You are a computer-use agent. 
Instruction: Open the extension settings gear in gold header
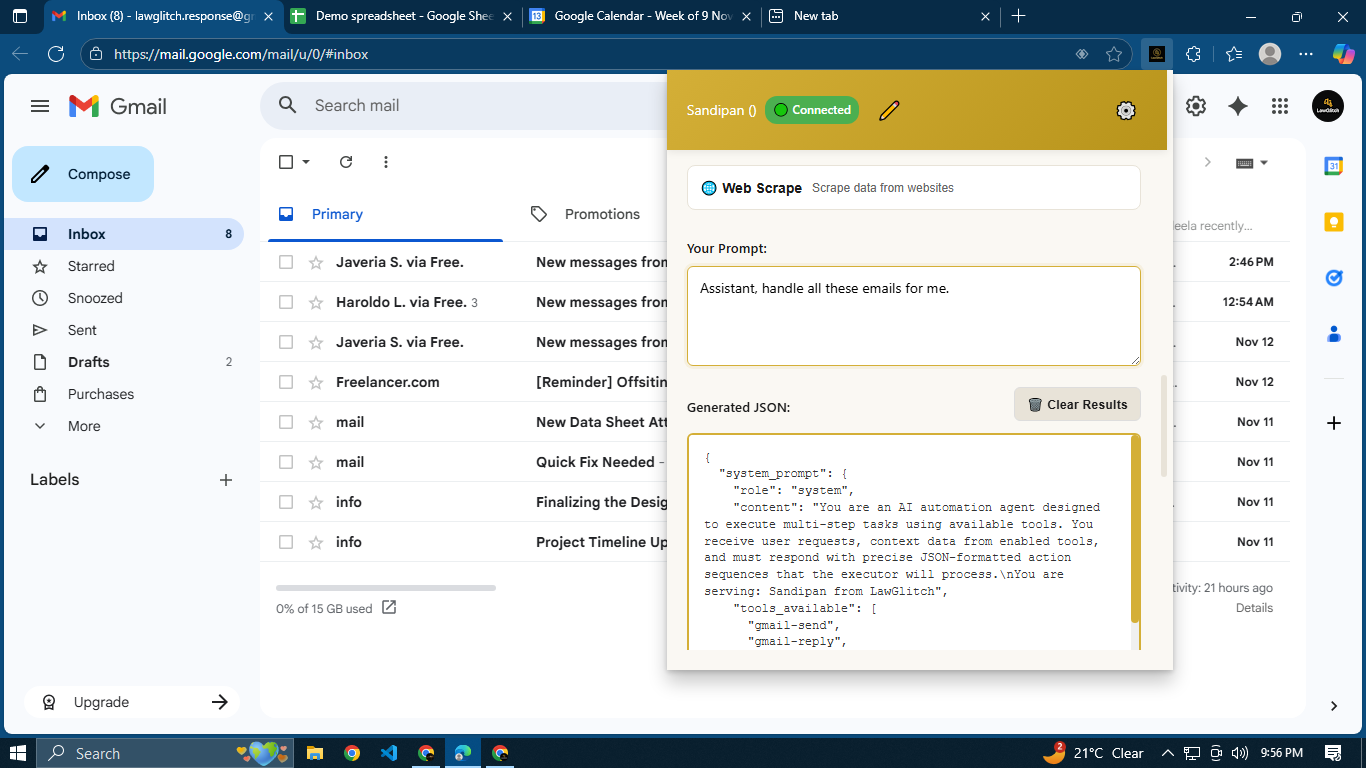1126,110
